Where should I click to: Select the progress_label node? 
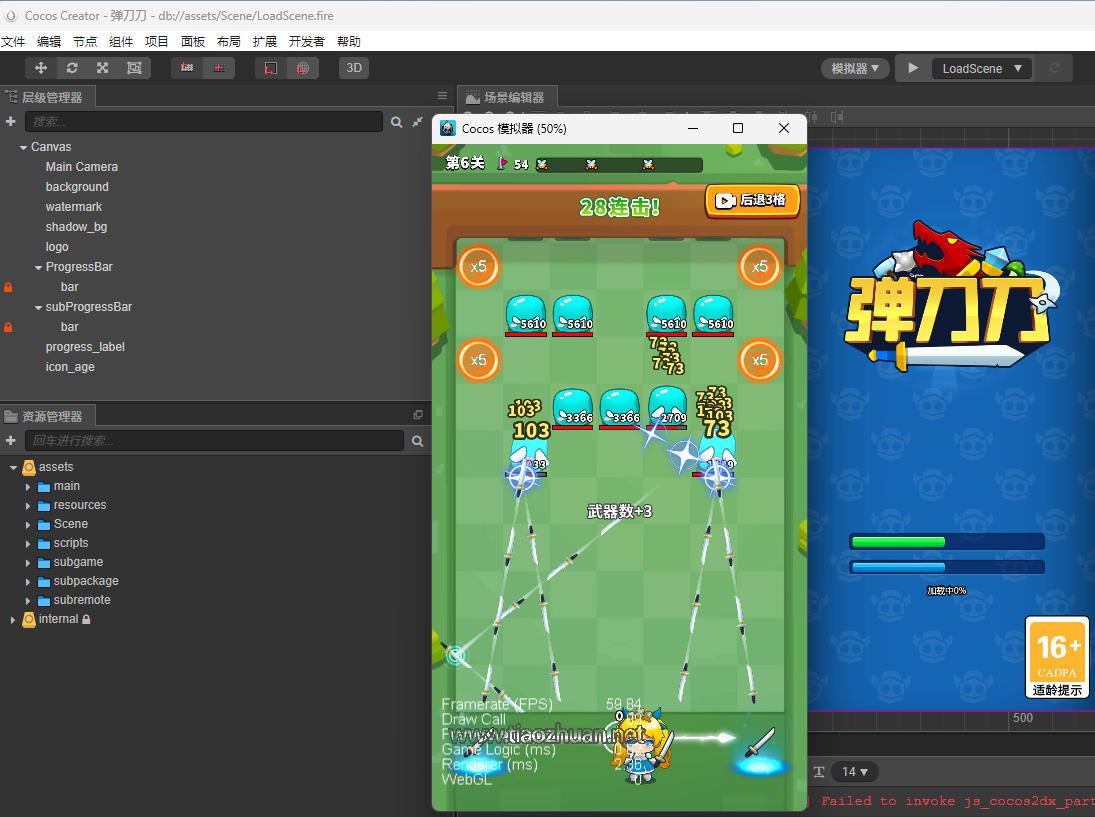coord(85,347)
